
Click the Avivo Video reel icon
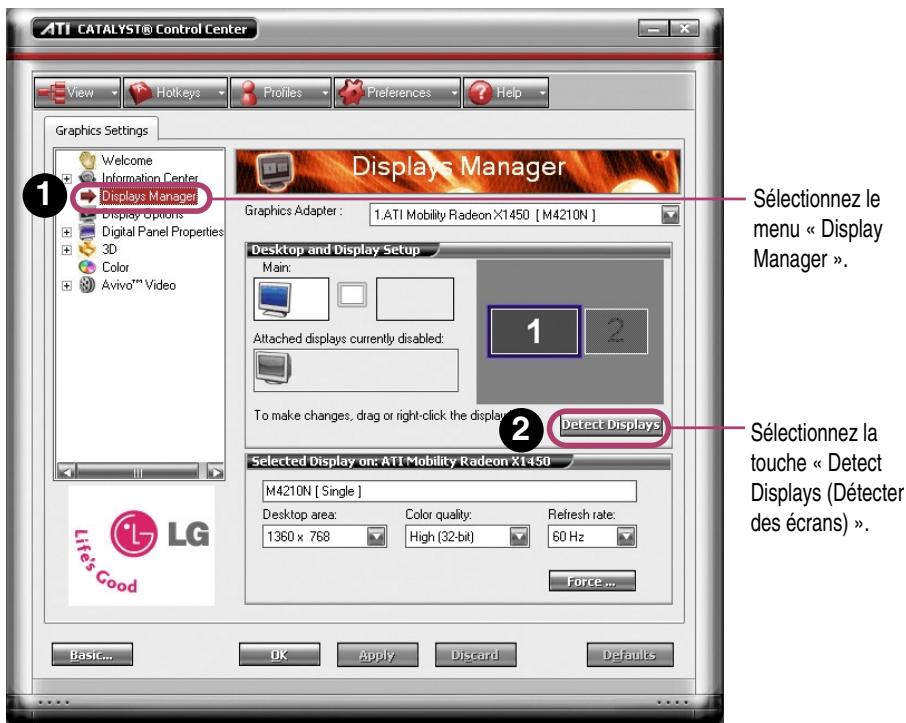87,285
